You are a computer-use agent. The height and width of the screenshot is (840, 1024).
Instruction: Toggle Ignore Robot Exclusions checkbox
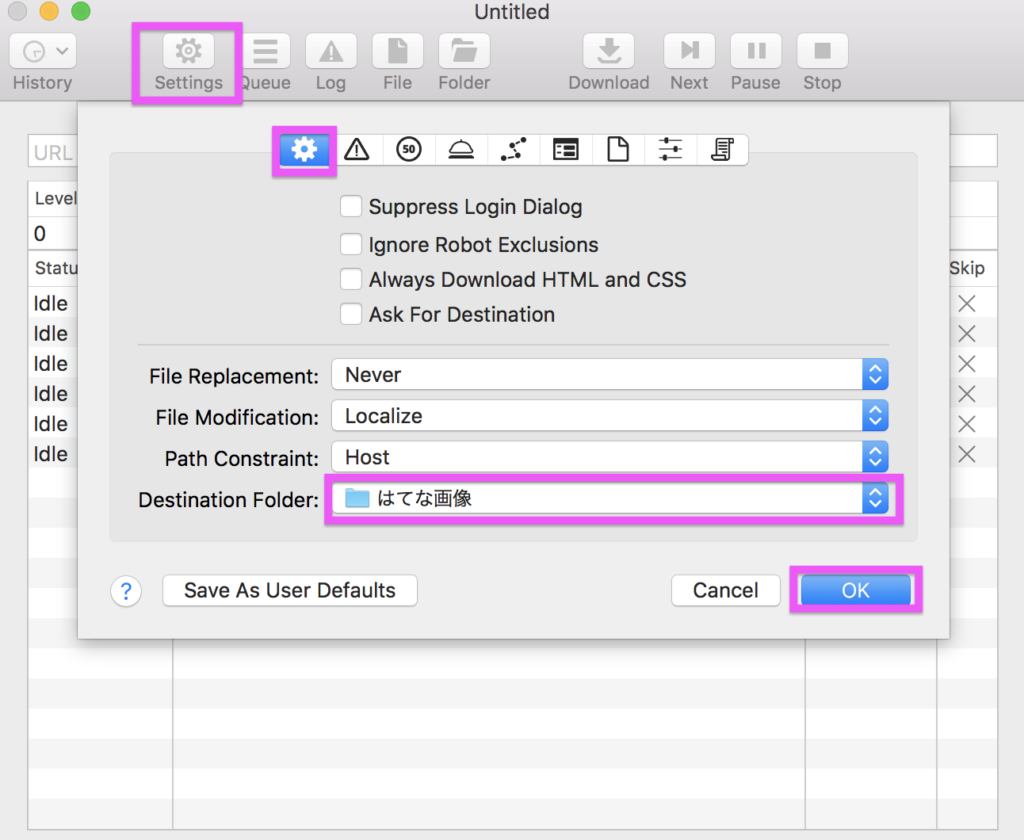[x=351, y=245]
